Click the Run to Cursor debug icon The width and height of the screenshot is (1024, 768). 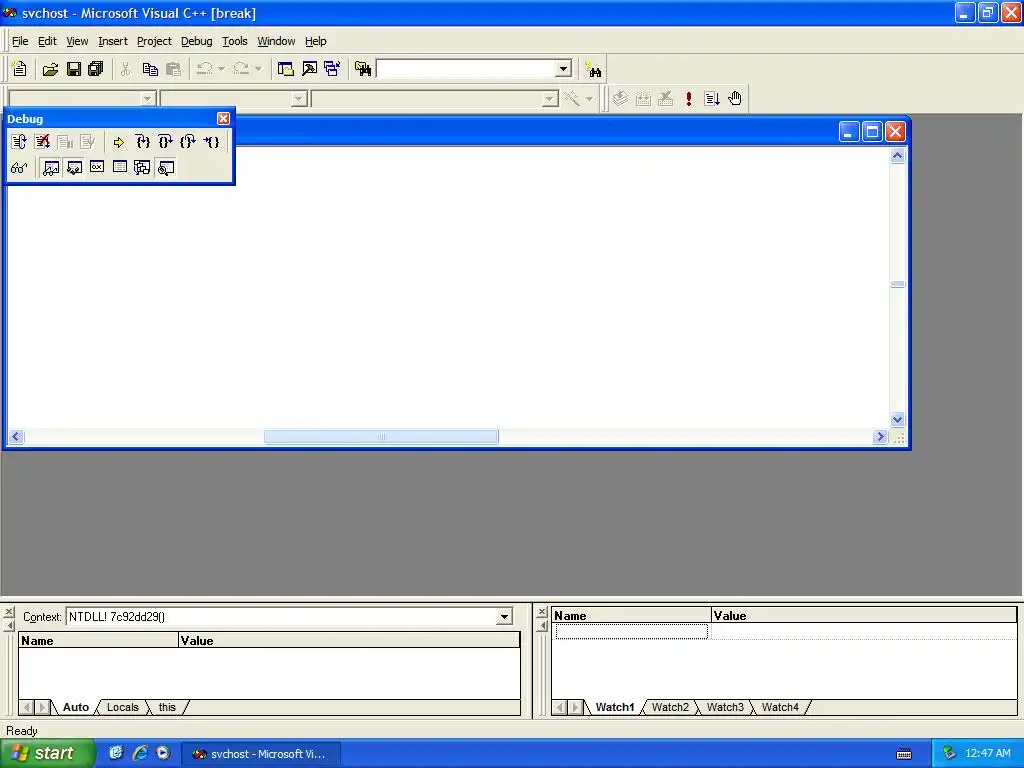point(212,142)
